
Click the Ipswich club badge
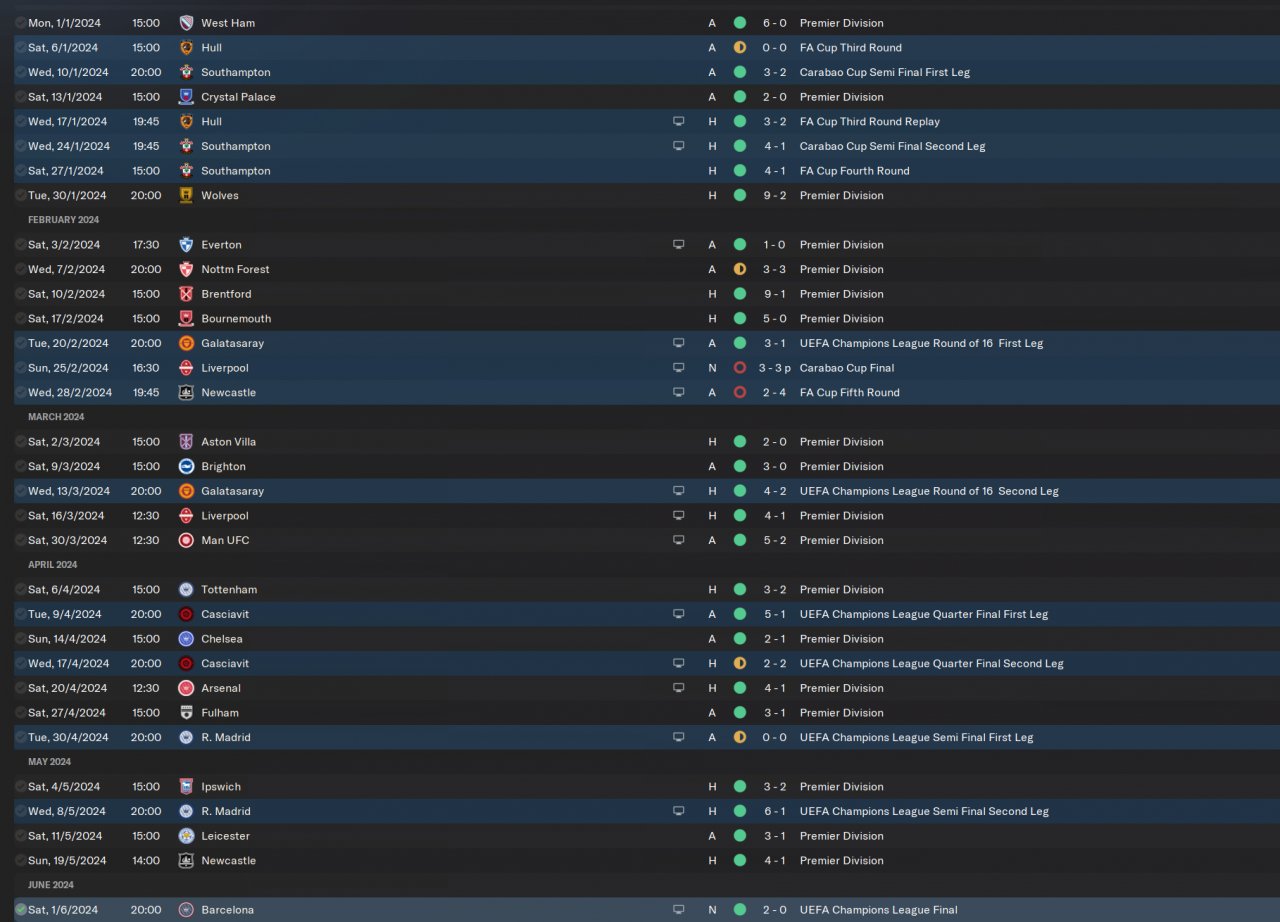click(x=186, y=787)
